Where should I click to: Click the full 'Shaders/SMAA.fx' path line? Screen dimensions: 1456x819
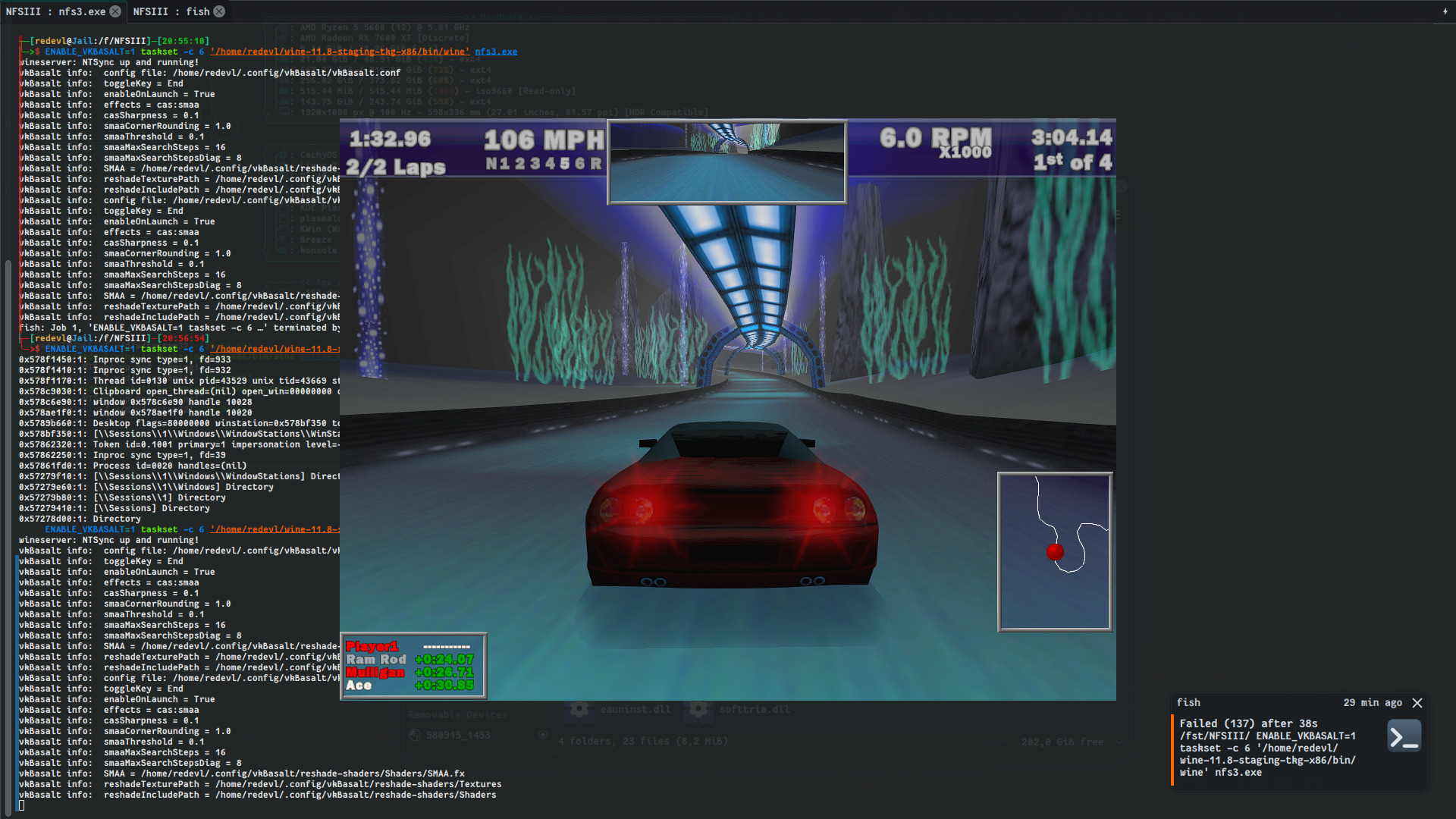243,773
